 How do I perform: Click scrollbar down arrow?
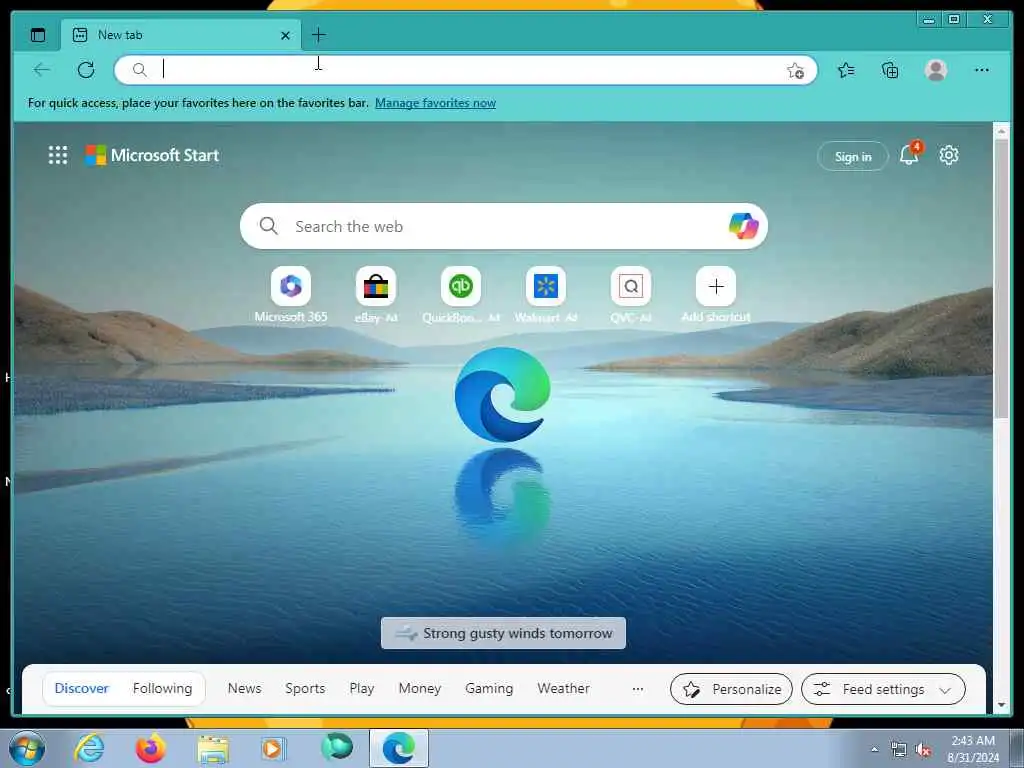pos(1001,705)
